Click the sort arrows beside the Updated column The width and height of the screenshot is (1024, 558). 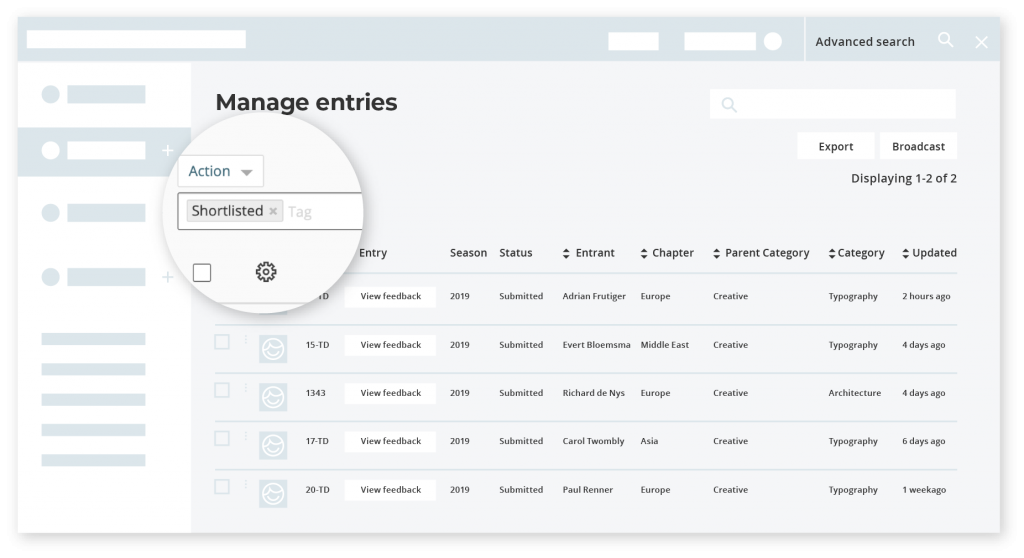pyautogui.click(x=906, y=254)
